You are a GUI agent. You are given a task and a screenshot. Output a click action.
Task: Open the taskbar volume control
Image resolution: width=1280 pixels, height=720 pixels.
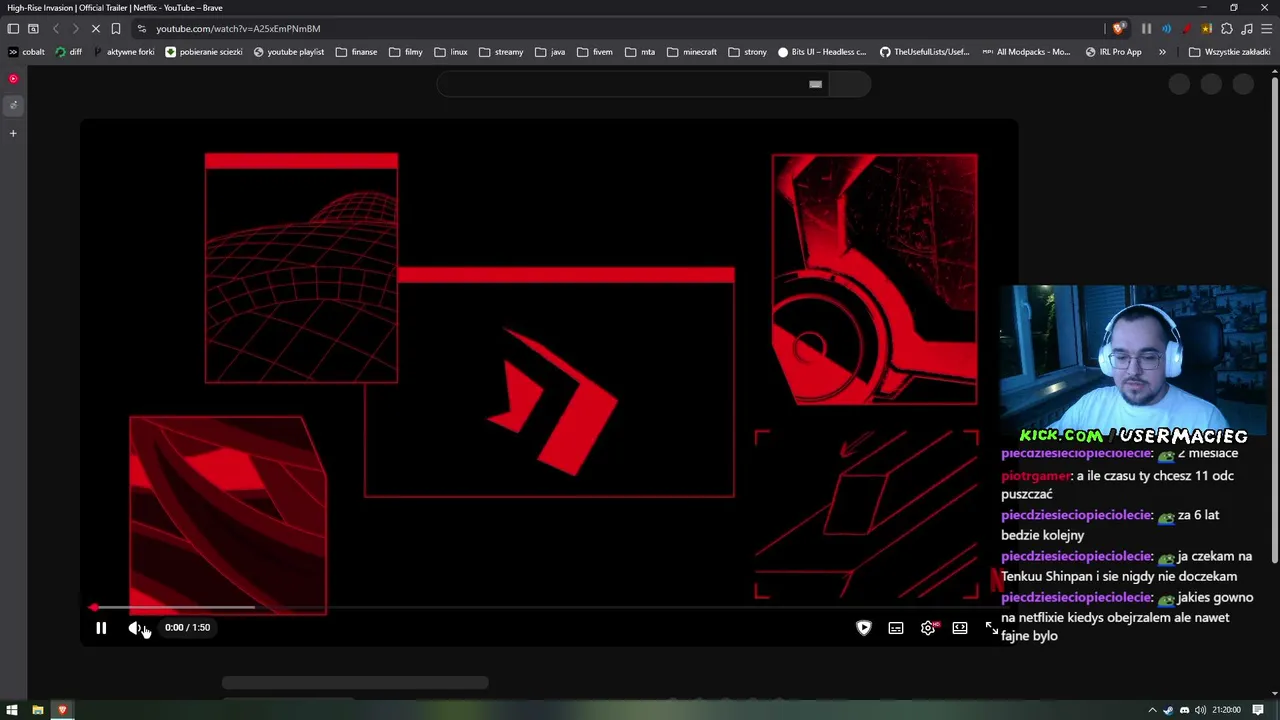1200,710
